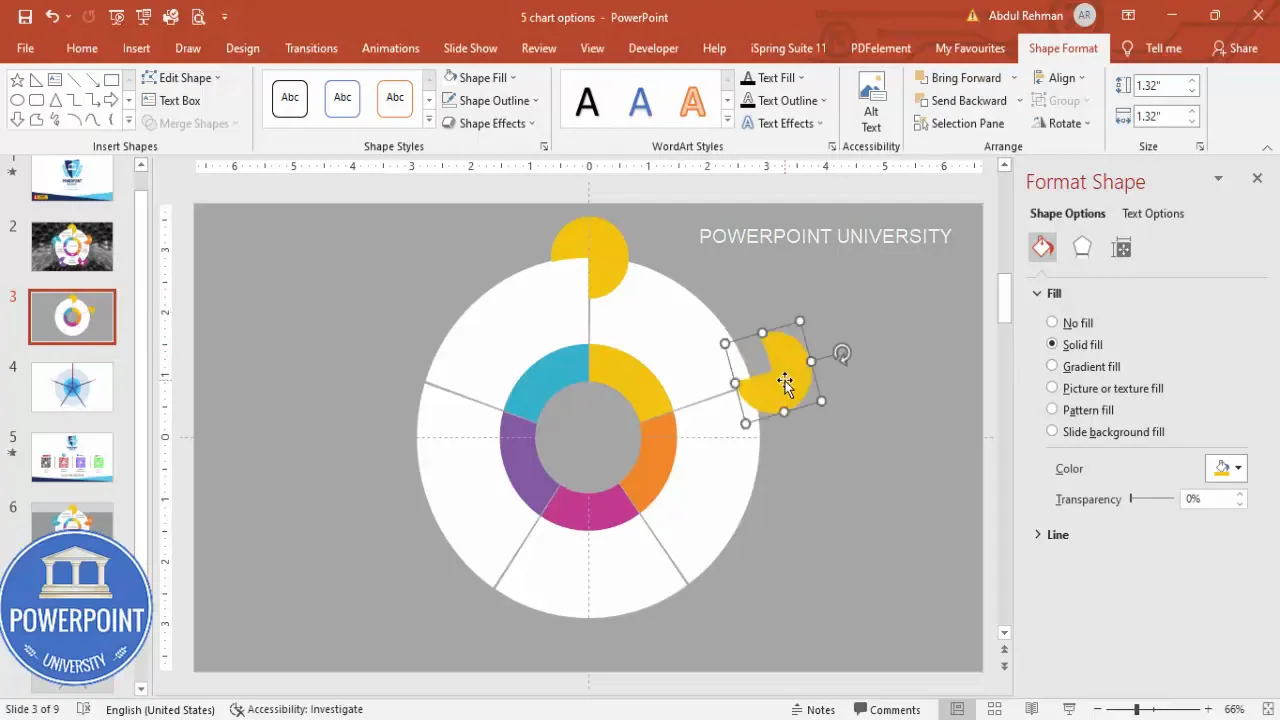Open the File menu
1280x720 pixels.
coord(25,48)
